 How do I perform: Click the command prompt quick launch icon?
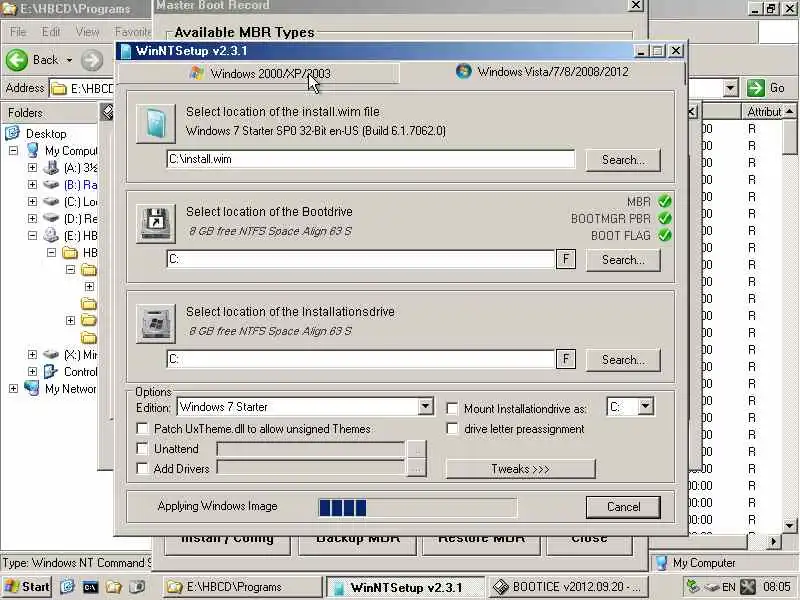click(90, 587)
